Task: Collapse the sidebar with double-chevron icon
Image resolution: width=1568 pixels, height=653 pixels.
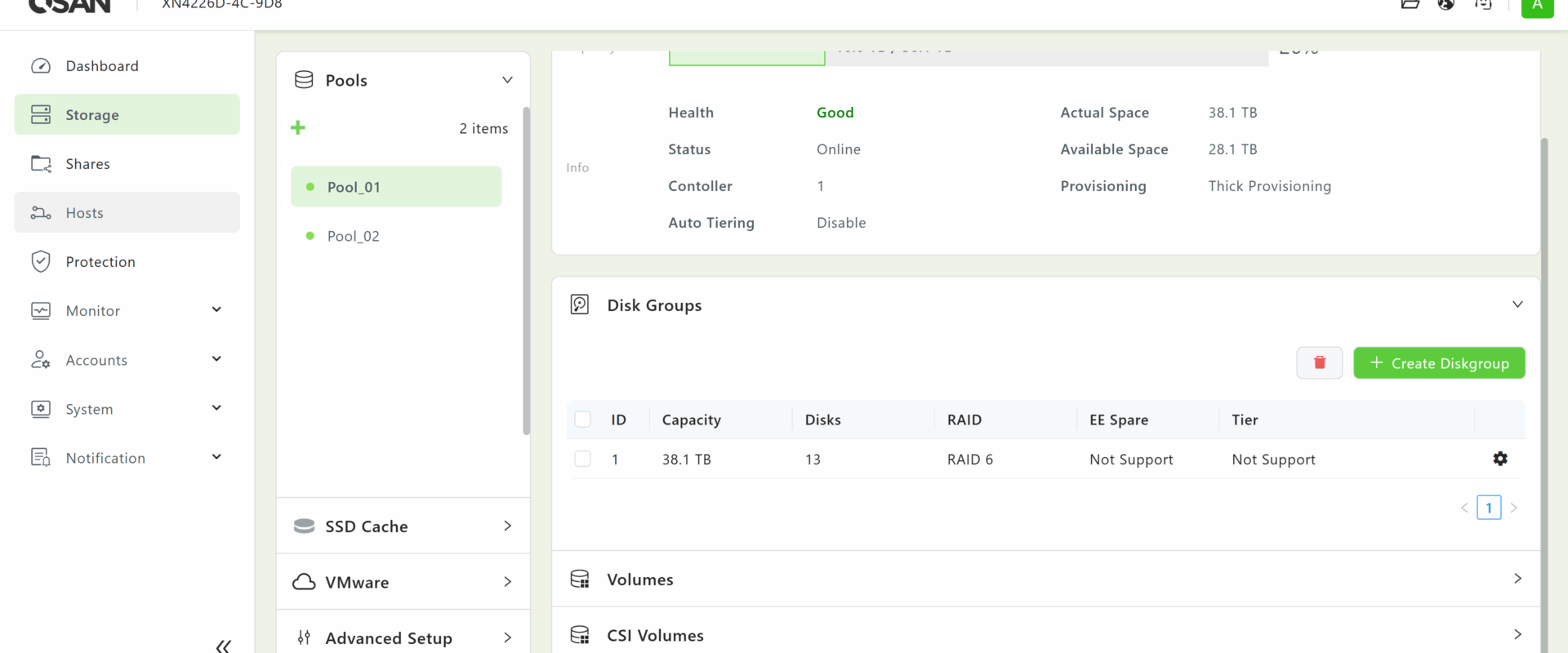Action: [223, 646]
